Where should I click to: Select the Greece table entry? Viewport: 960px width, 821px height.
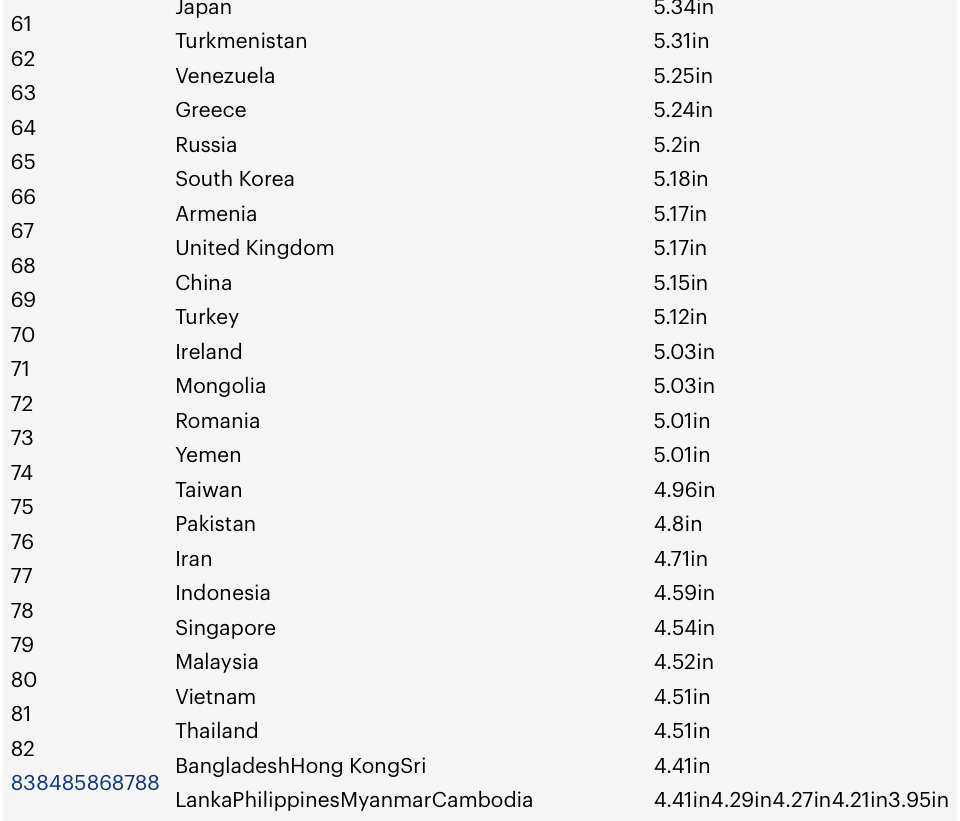(210, 110)
